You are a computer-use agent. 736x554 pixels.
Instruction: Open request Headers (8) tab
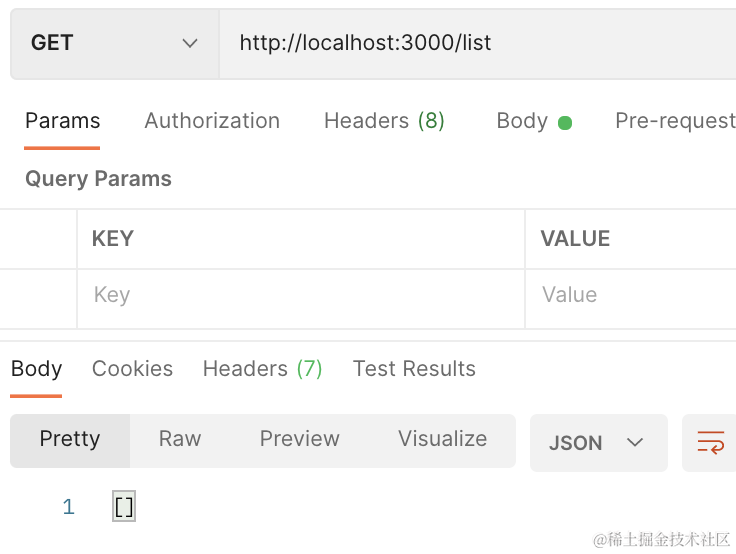384,121
